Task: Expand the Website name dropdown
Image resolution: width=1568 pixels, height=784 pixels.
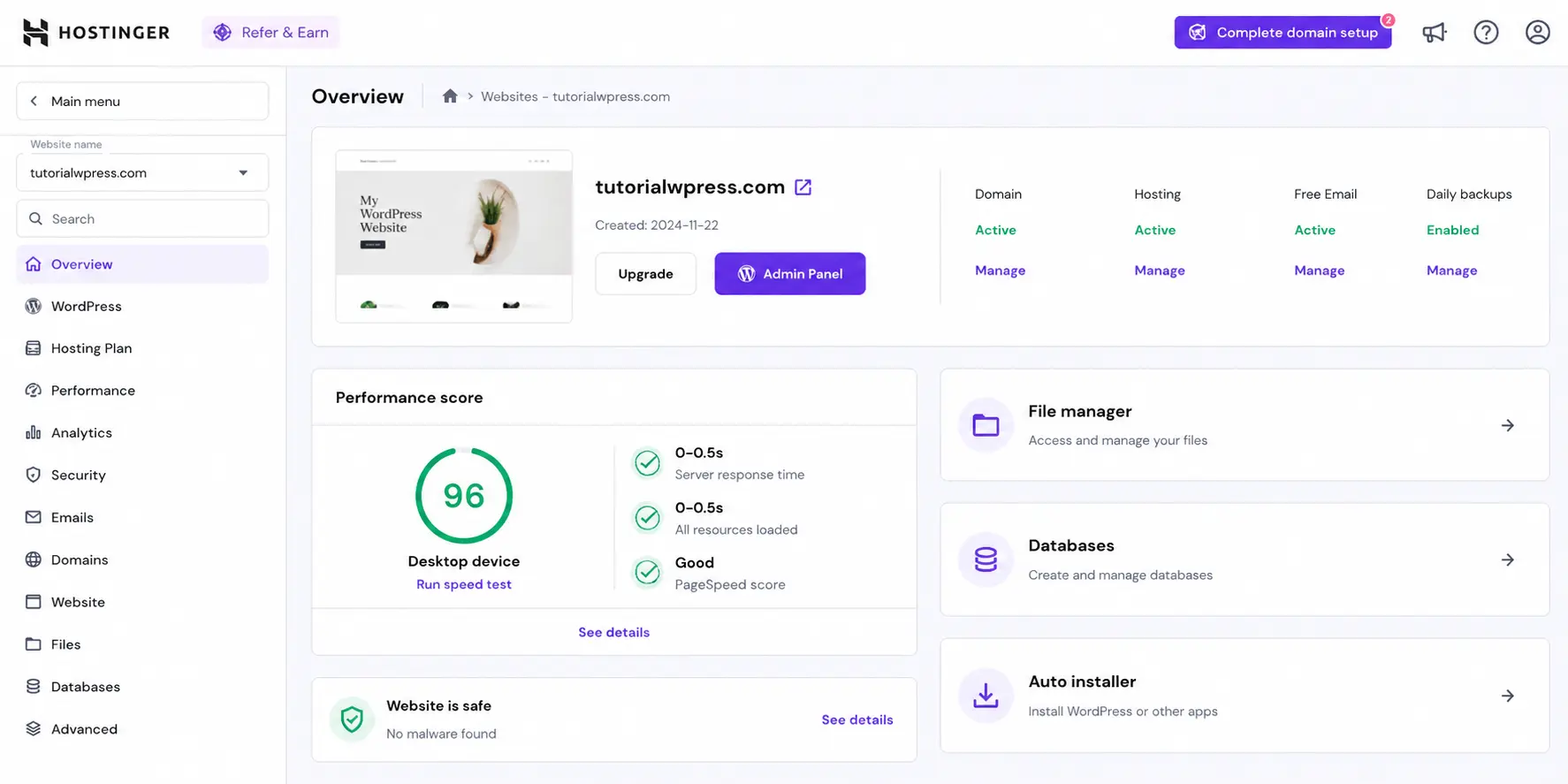Action: click(142, 172)
